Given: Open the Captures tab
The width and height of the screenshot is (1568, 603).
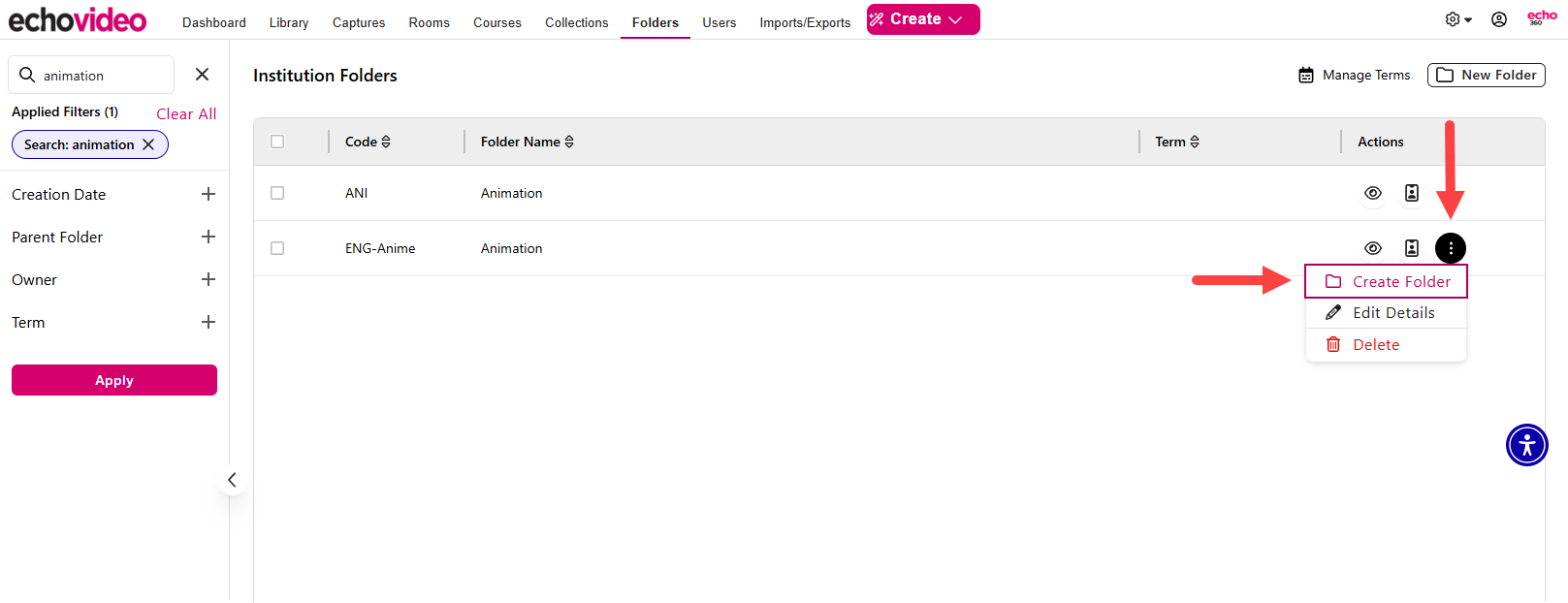Looking at the screenshot, I should [x=359, y=22].
